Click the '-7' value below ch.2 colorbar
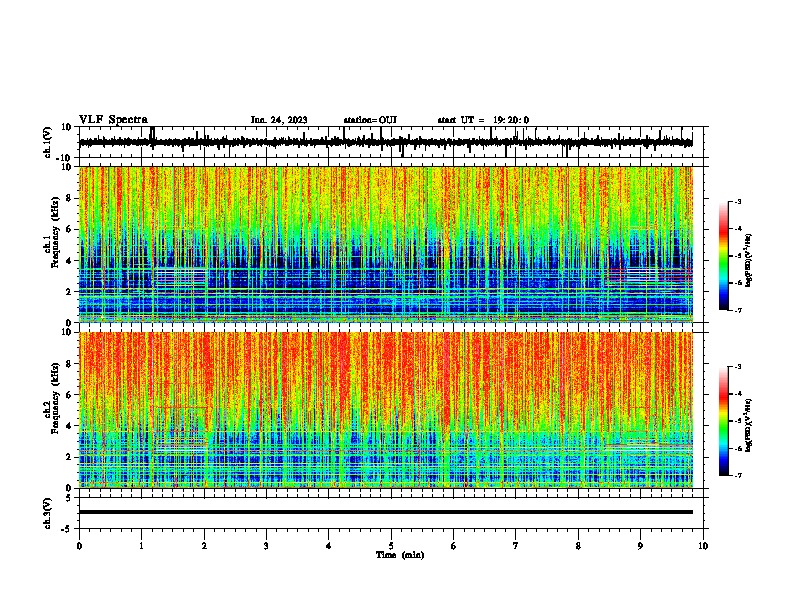The width and height of the screenshot is (792, 612). click(x=738, y=475)
